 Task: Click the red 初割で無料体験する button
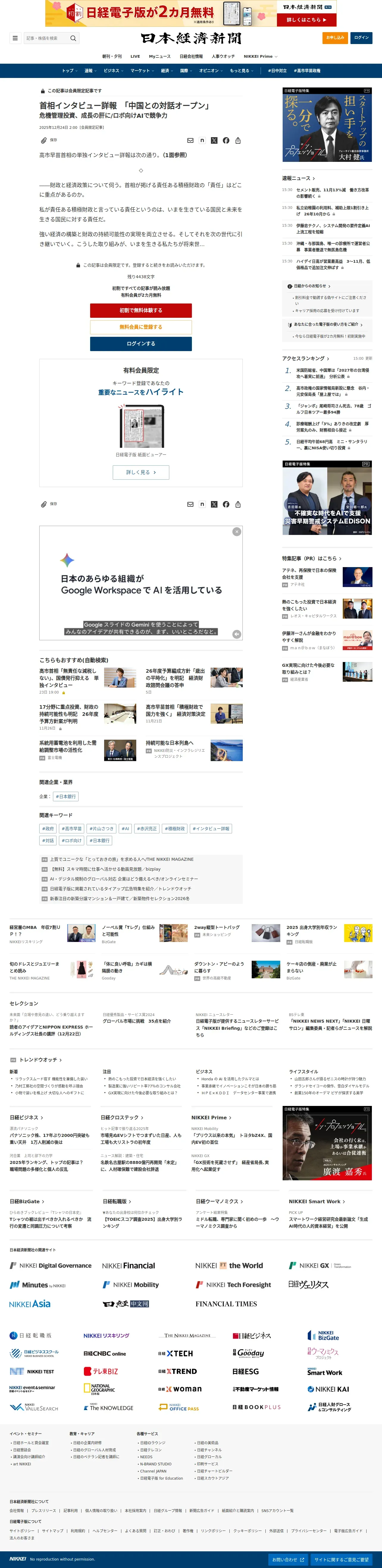(140, 310)
